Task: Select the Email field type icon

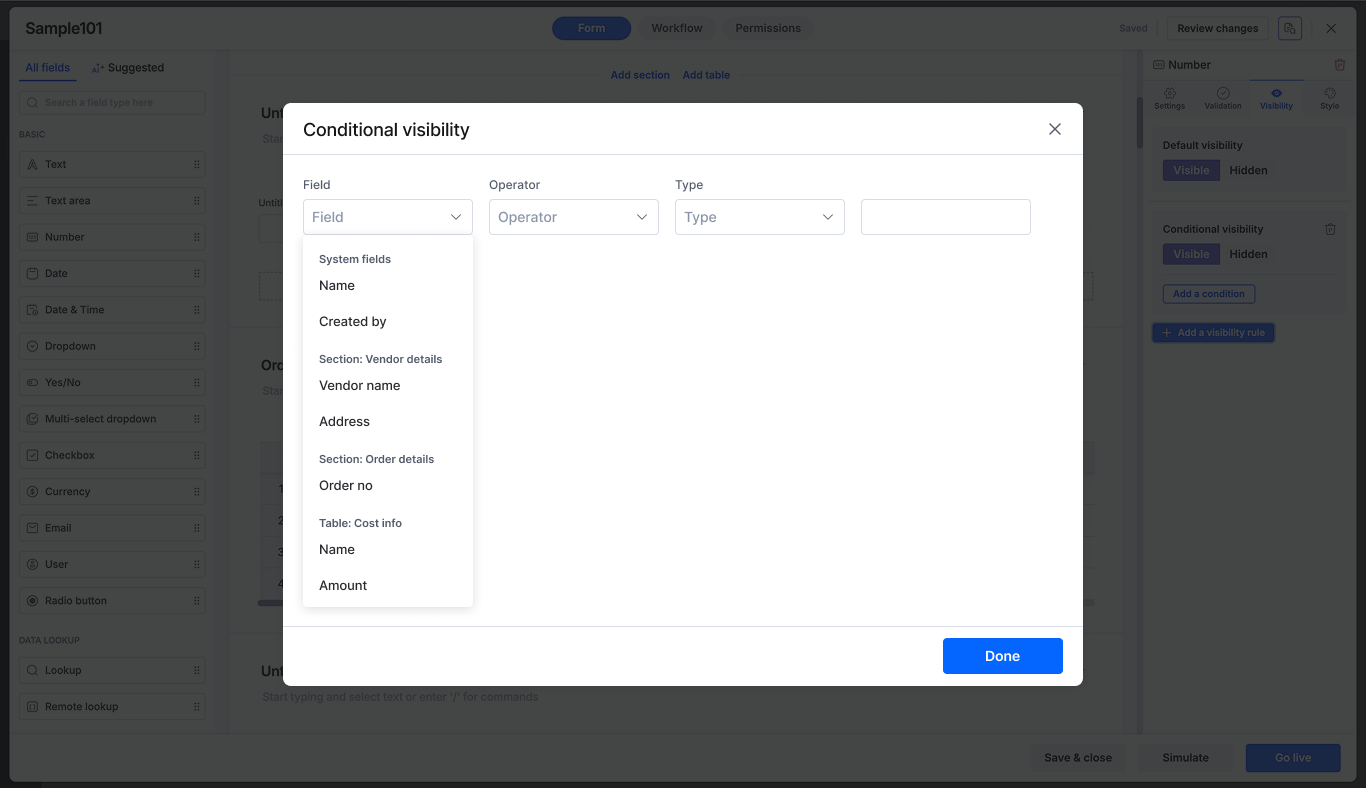Action: point(33,528)
